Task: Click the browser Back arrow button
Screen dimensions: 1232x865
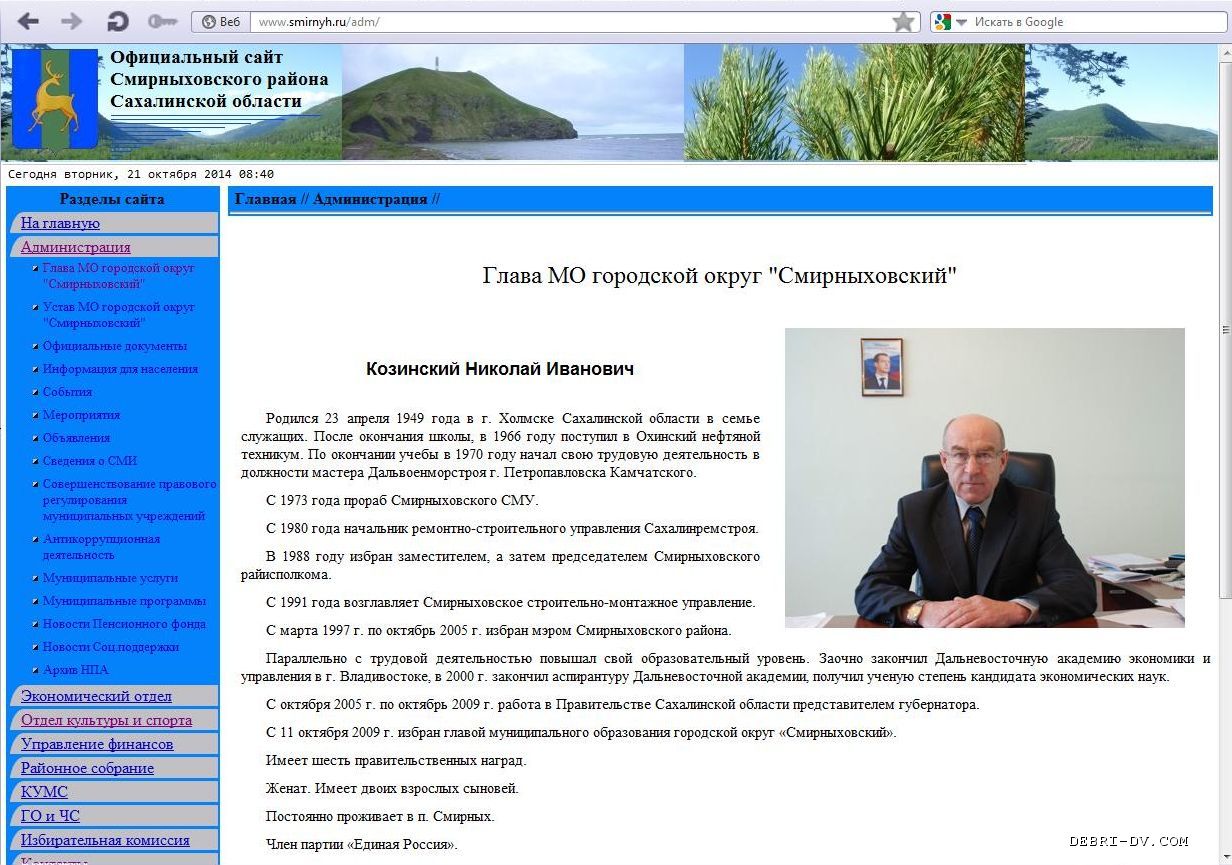Action: (x=28, y=21)
